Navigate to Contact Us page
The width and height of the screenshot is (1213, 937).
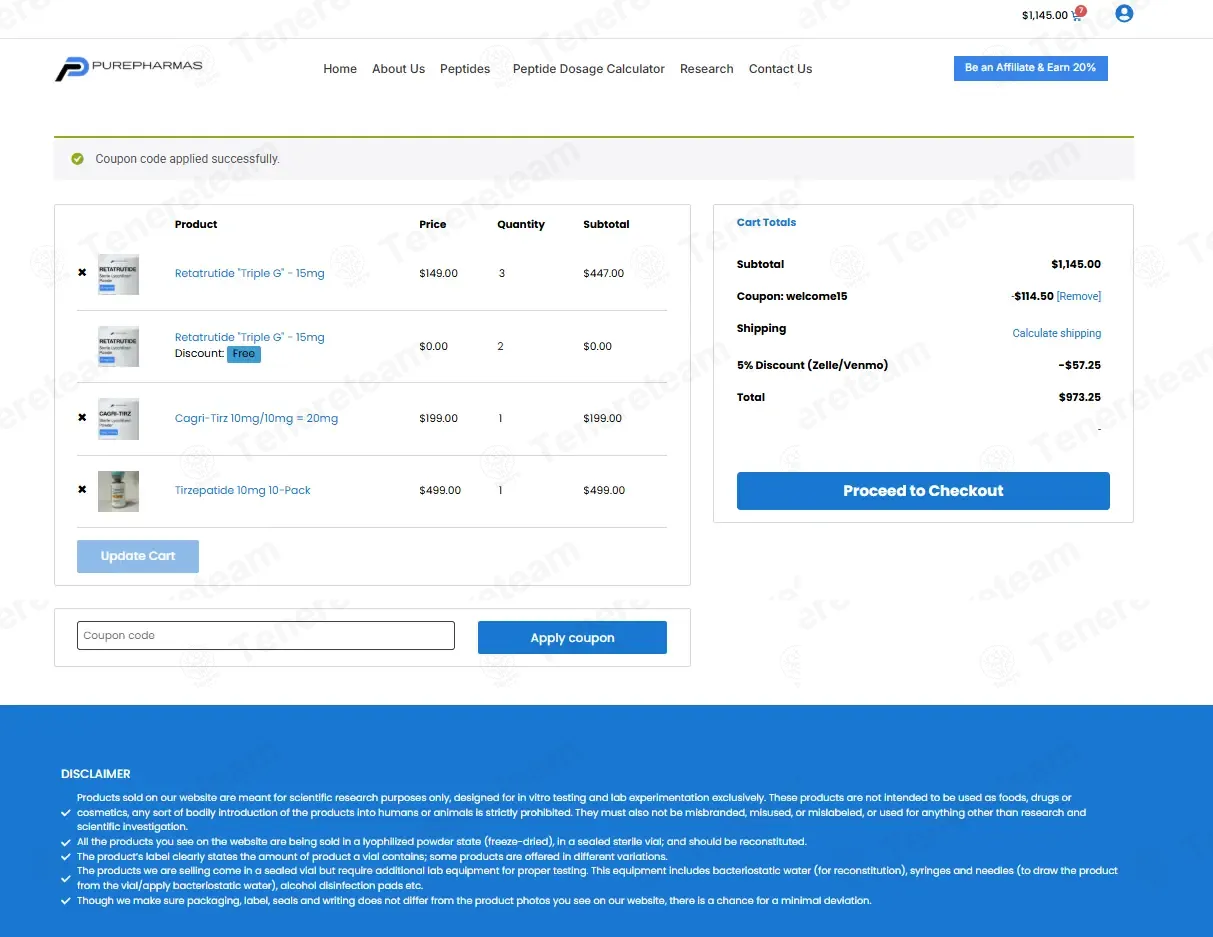click(780, 69)
